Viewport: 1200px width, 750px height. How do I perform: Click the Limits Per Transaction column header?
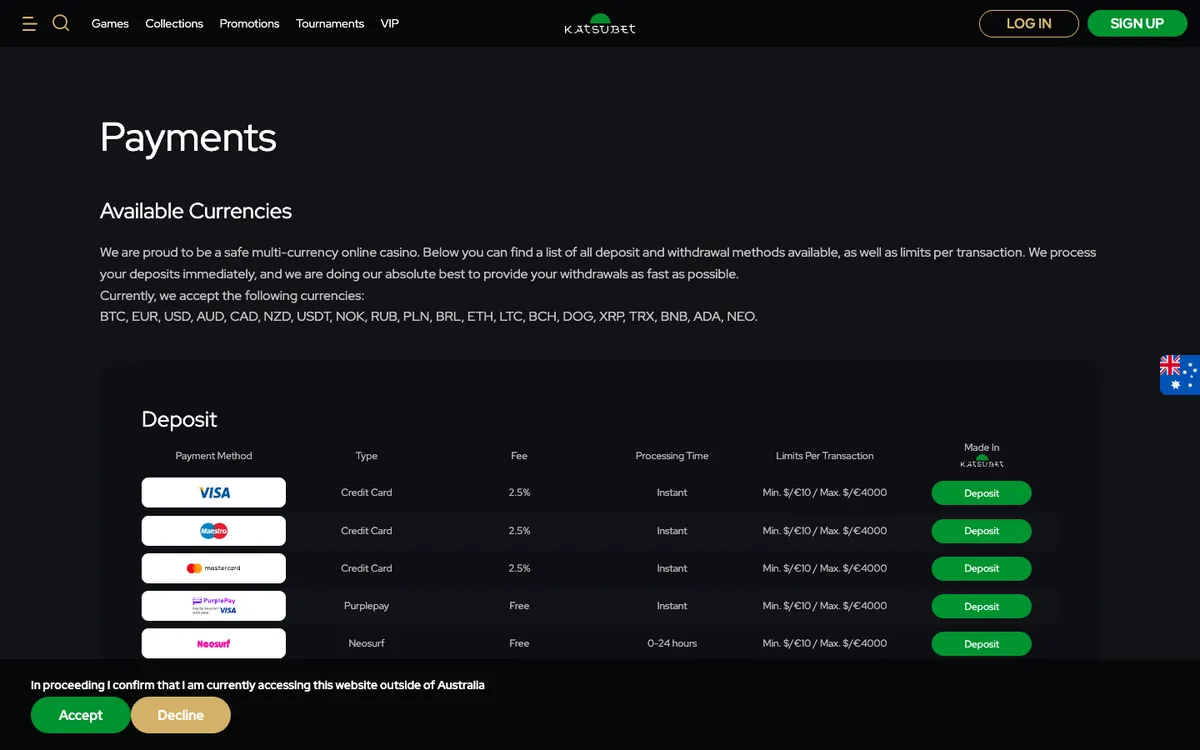click(825, 456)
